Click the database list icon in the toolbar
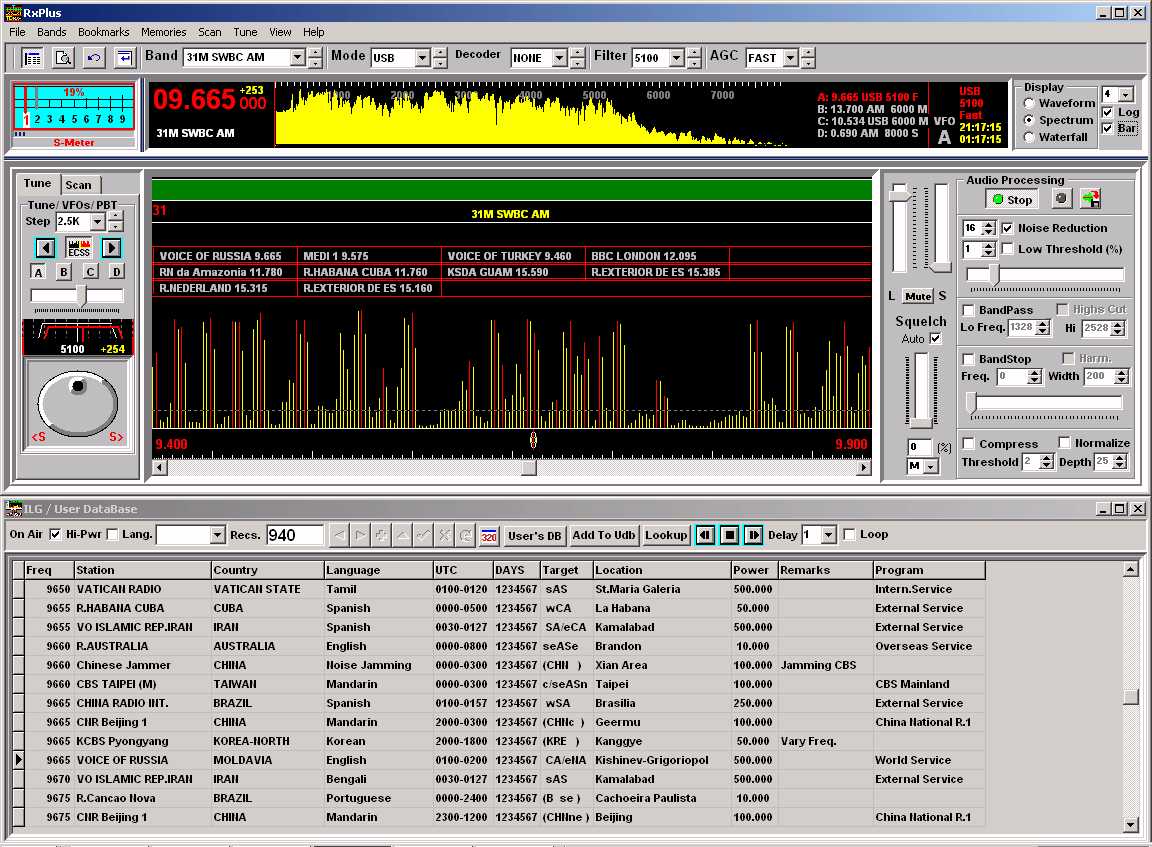This screenshot has height=847, width=1152. 32,58
